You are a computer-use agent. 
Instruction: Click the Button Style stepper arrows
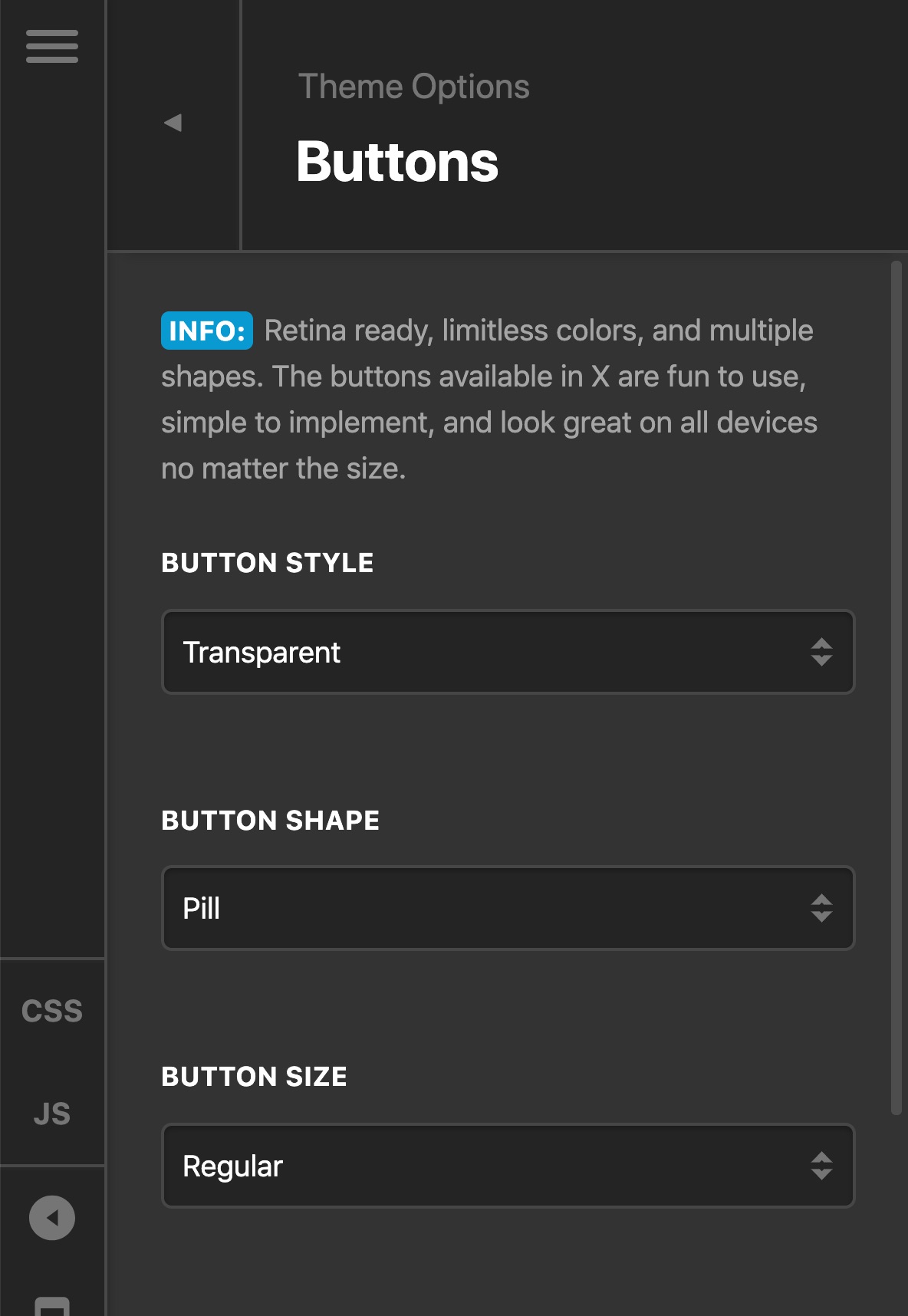click(821, 652)
